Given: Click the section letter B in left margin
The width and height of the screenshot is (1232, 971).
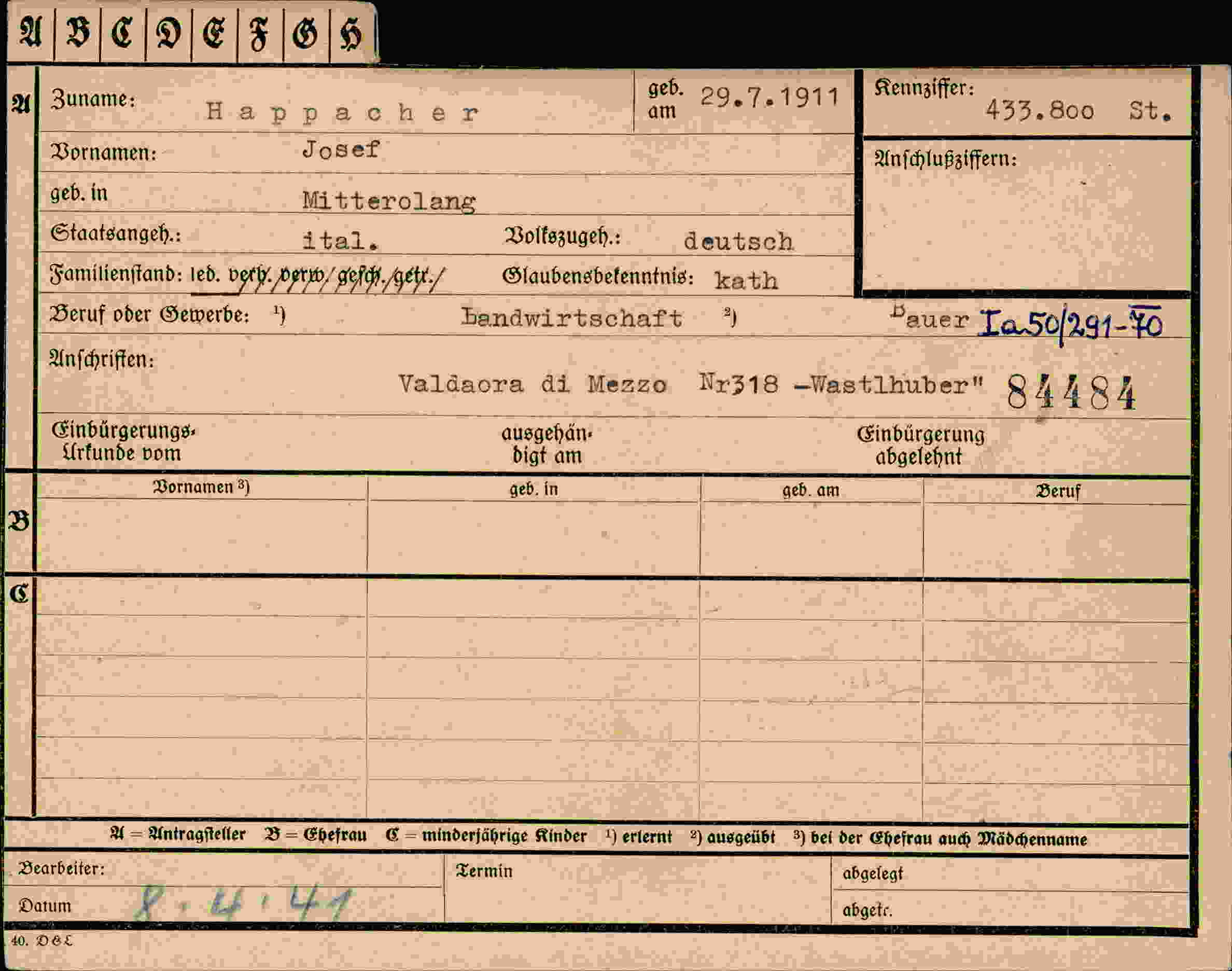Looking at the screenshot, I should 19,521.
